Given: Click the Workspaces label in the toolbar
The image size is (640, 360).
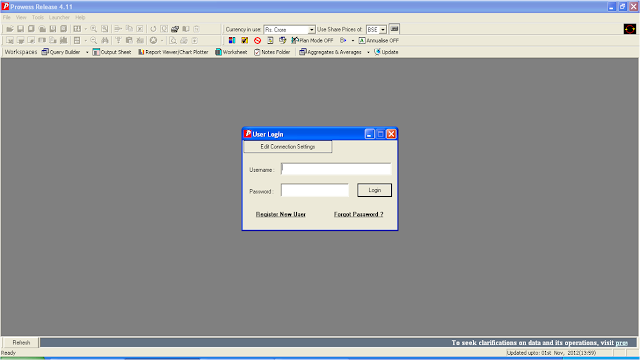Looking at the screenshot, I should point(21,52).
